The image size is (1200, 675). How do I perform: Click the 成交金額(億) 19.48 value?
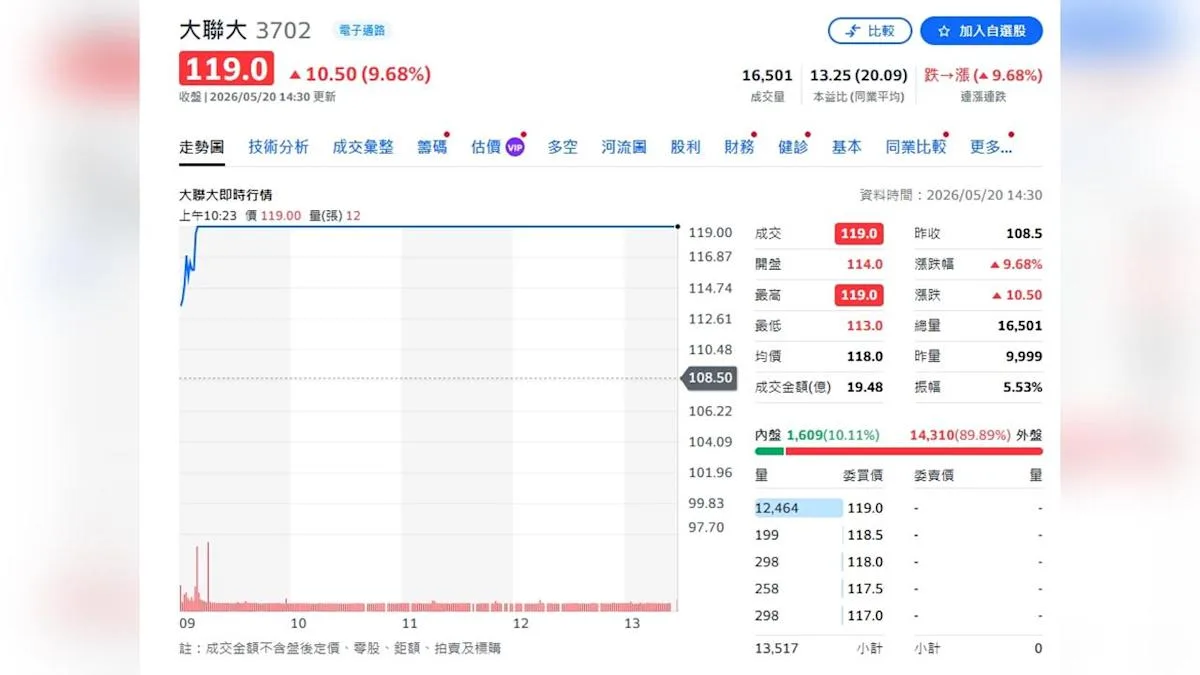pyautogui.click(x=864, y=387)
